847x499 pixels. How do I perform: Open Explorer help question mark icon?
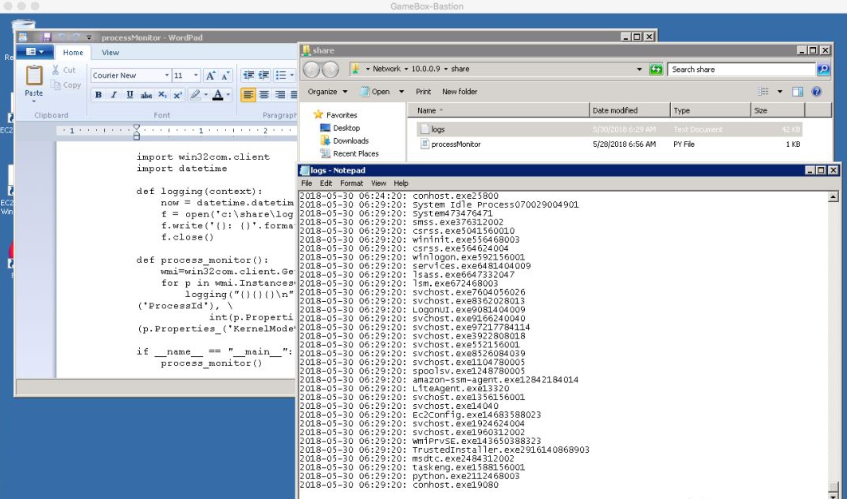click(x=816, y=92)
